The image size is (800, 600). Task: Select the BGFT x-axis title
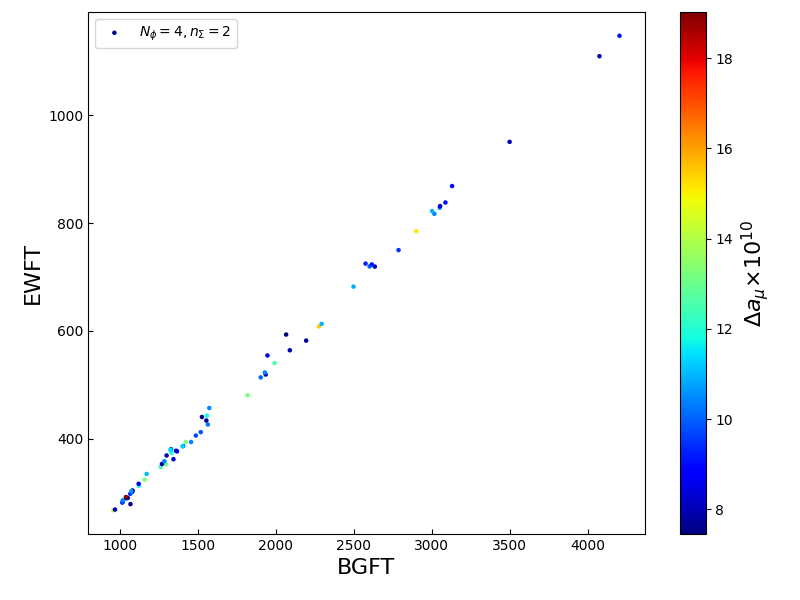click(365, 567)
